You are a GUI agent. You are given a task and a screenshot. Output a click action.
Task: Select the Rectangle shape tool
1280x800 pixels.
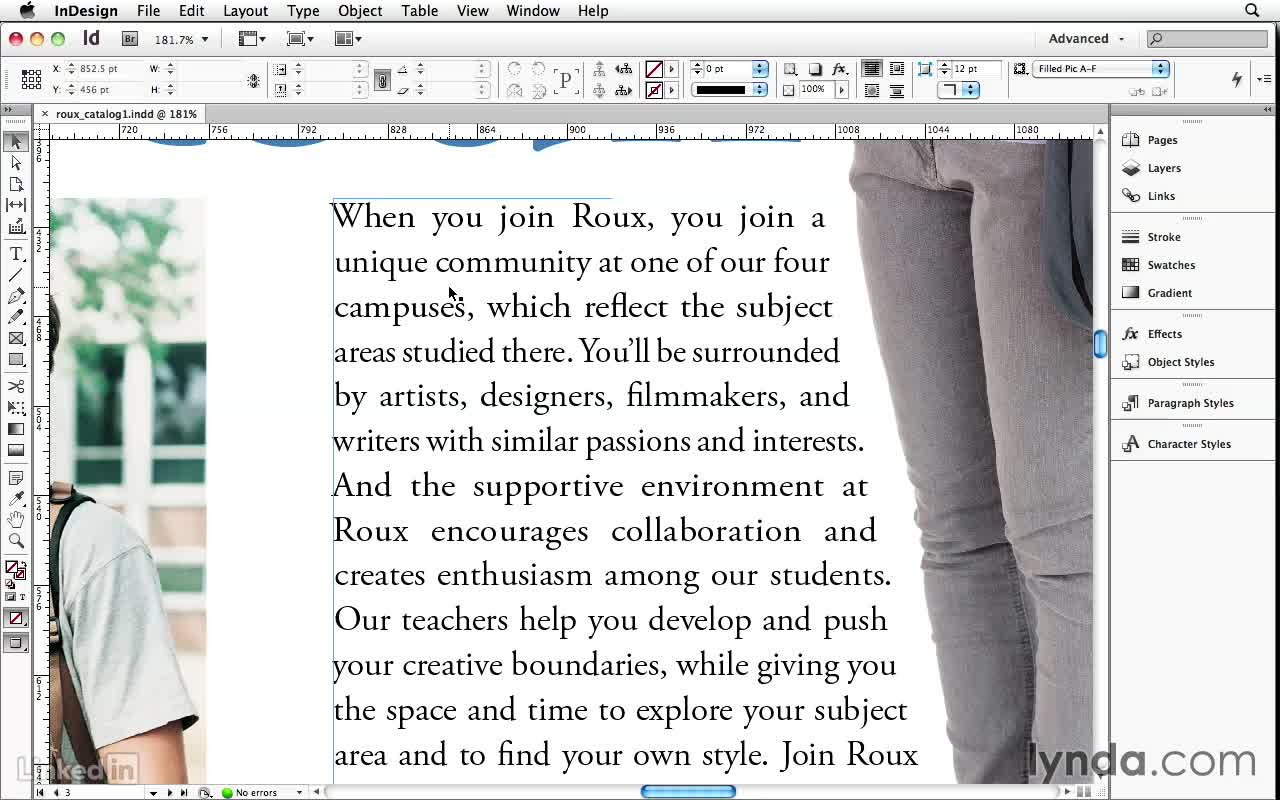tap(16, 359)
